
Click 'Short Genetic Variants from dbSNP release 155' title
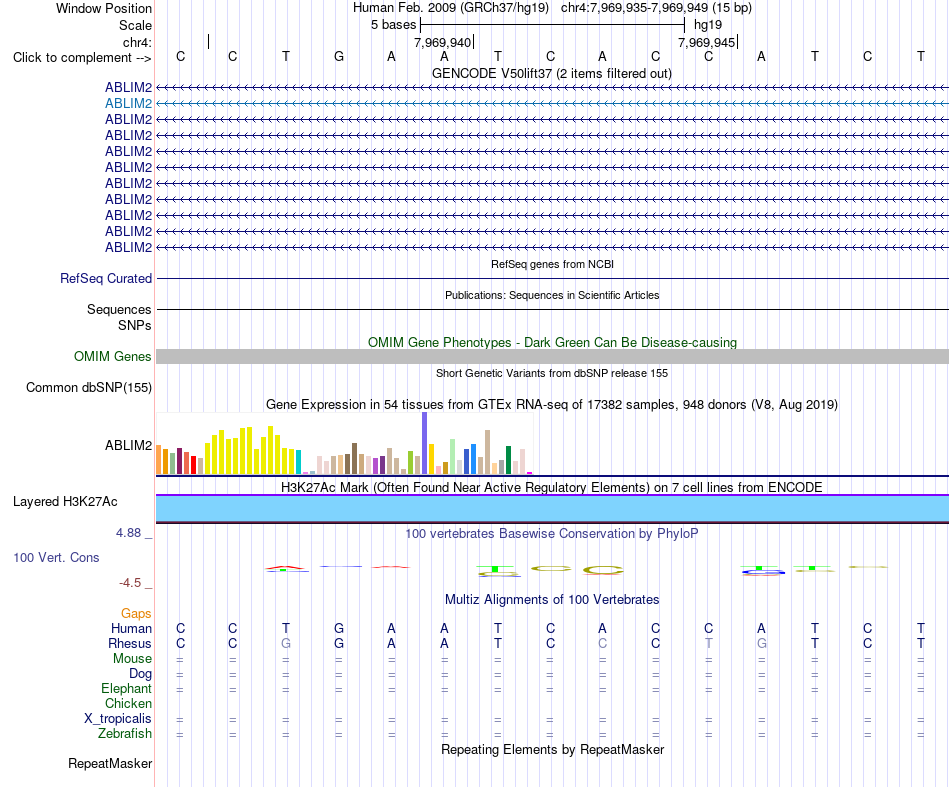552,373
